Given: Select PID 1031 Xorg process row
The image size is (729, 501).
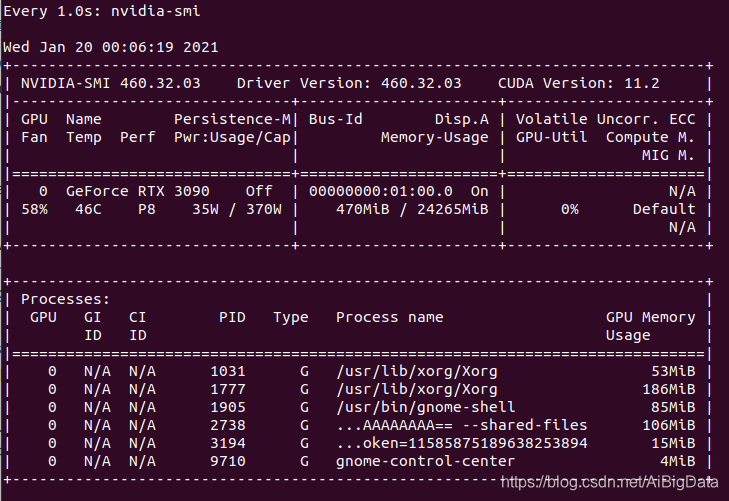Looking at the screenshot, I should pos(358,371).
